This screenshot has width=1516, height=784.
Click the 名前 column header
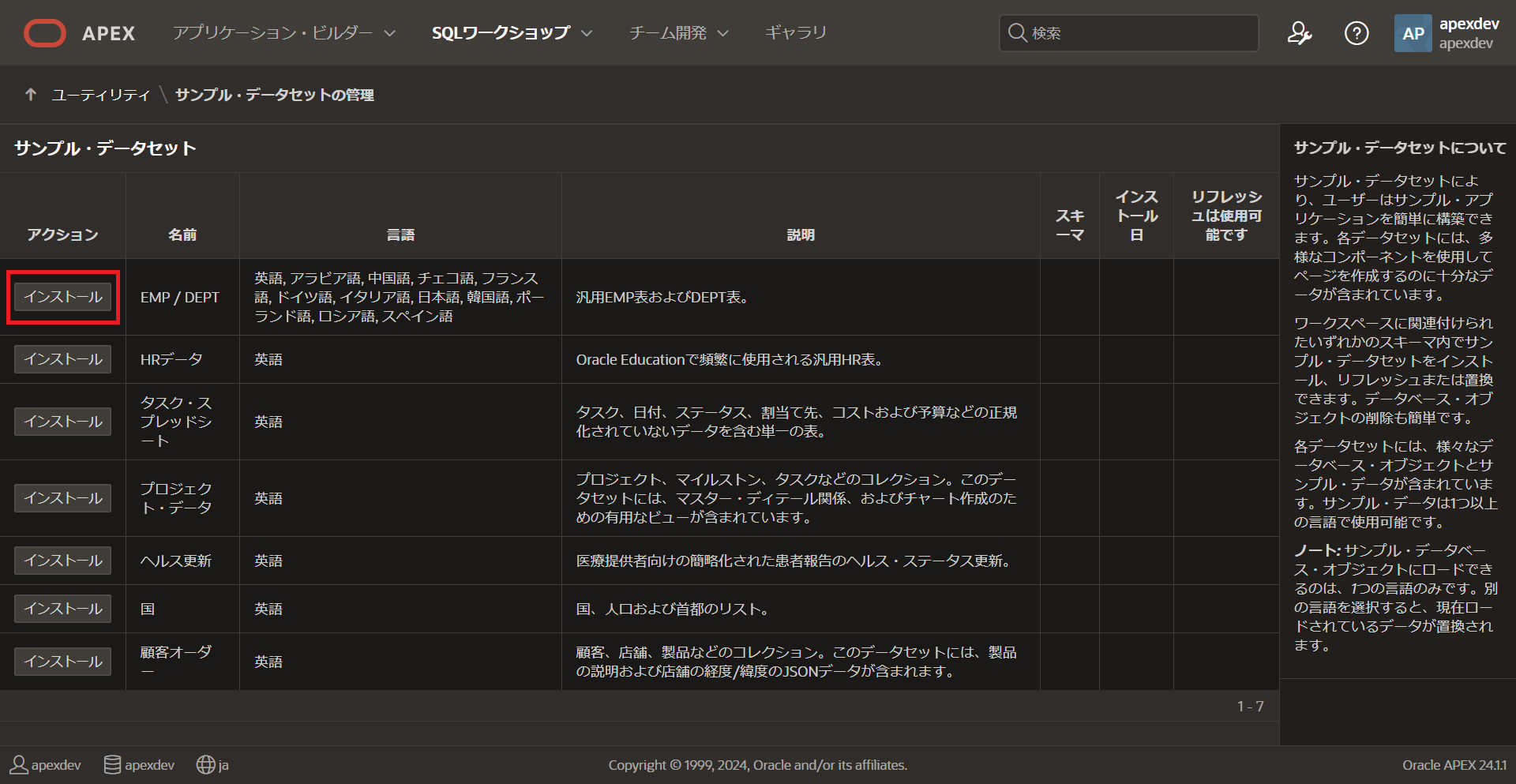point(182,234)
